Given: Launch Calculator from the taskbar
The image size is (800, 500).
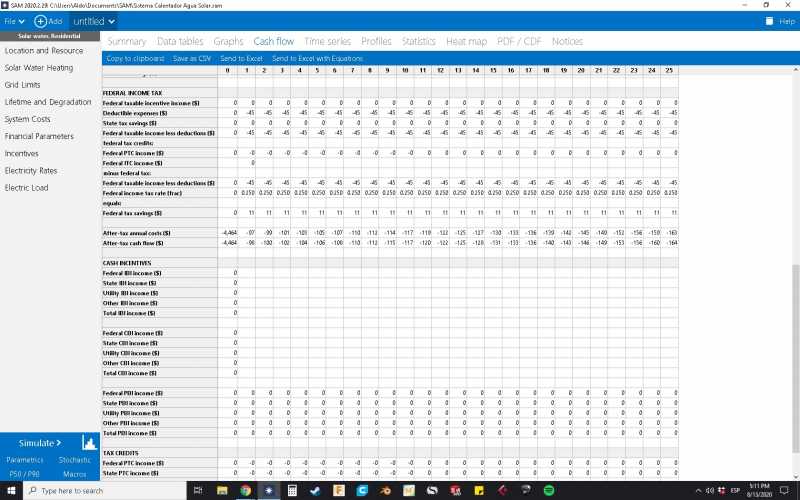Looking at the screenshot, I should 292,491.
